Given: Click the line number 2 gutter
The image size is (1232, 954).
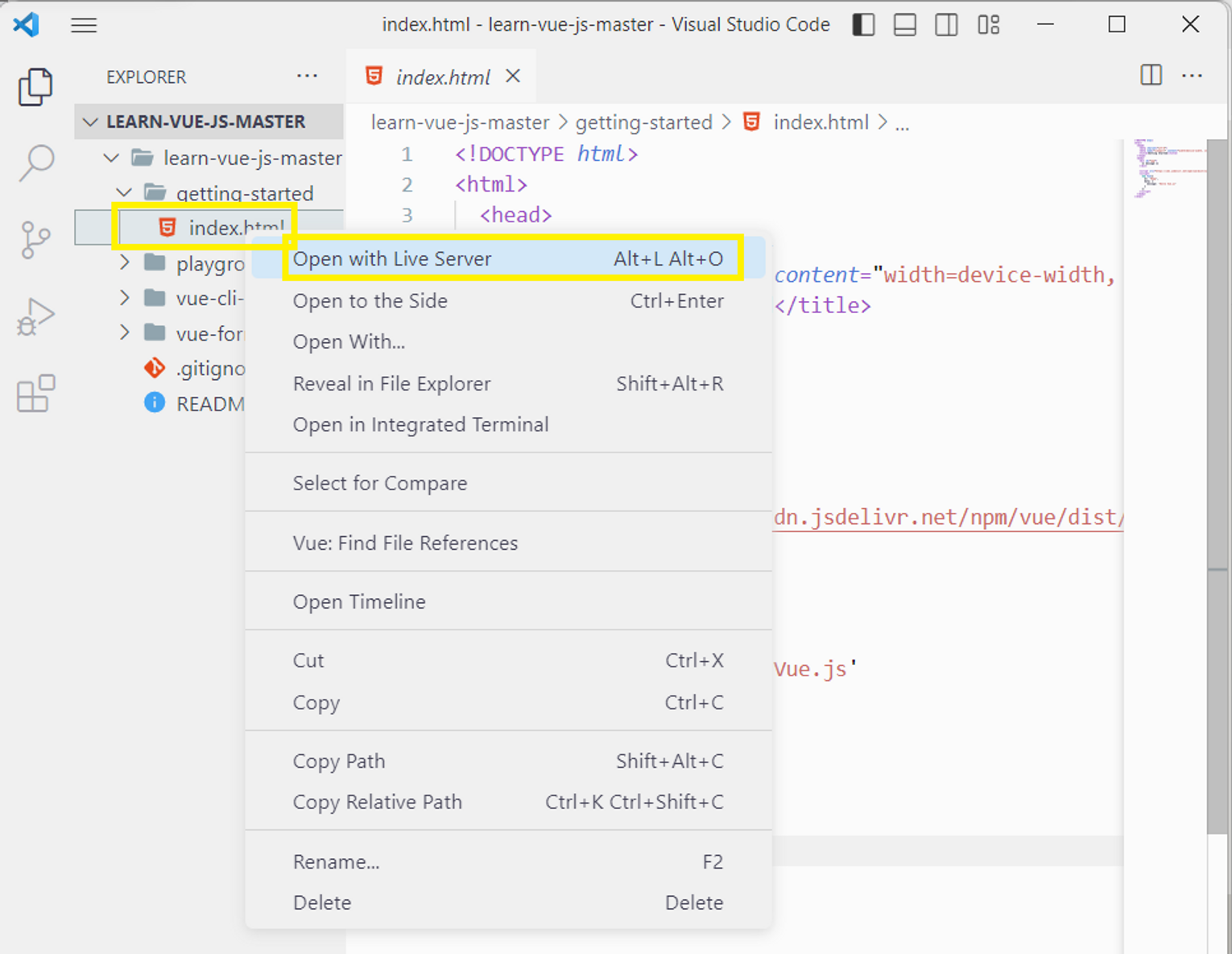Looking at the screenshot, I should [x=407, y=184].
